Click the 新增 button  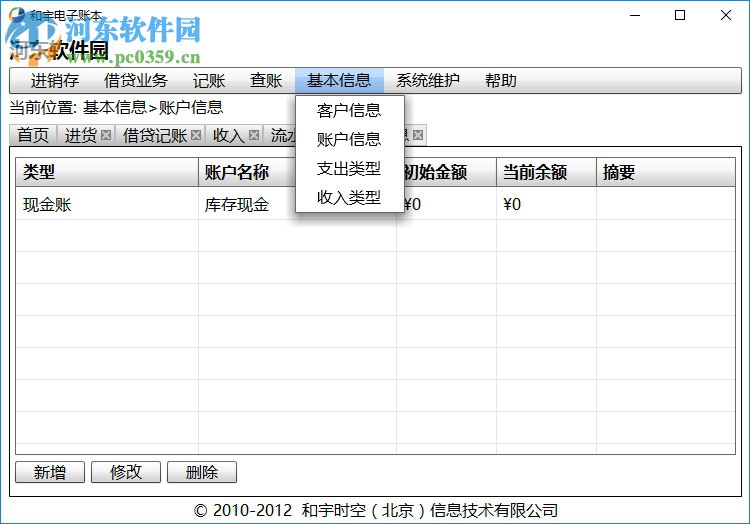pyautogui.click(x=50, y=472)
